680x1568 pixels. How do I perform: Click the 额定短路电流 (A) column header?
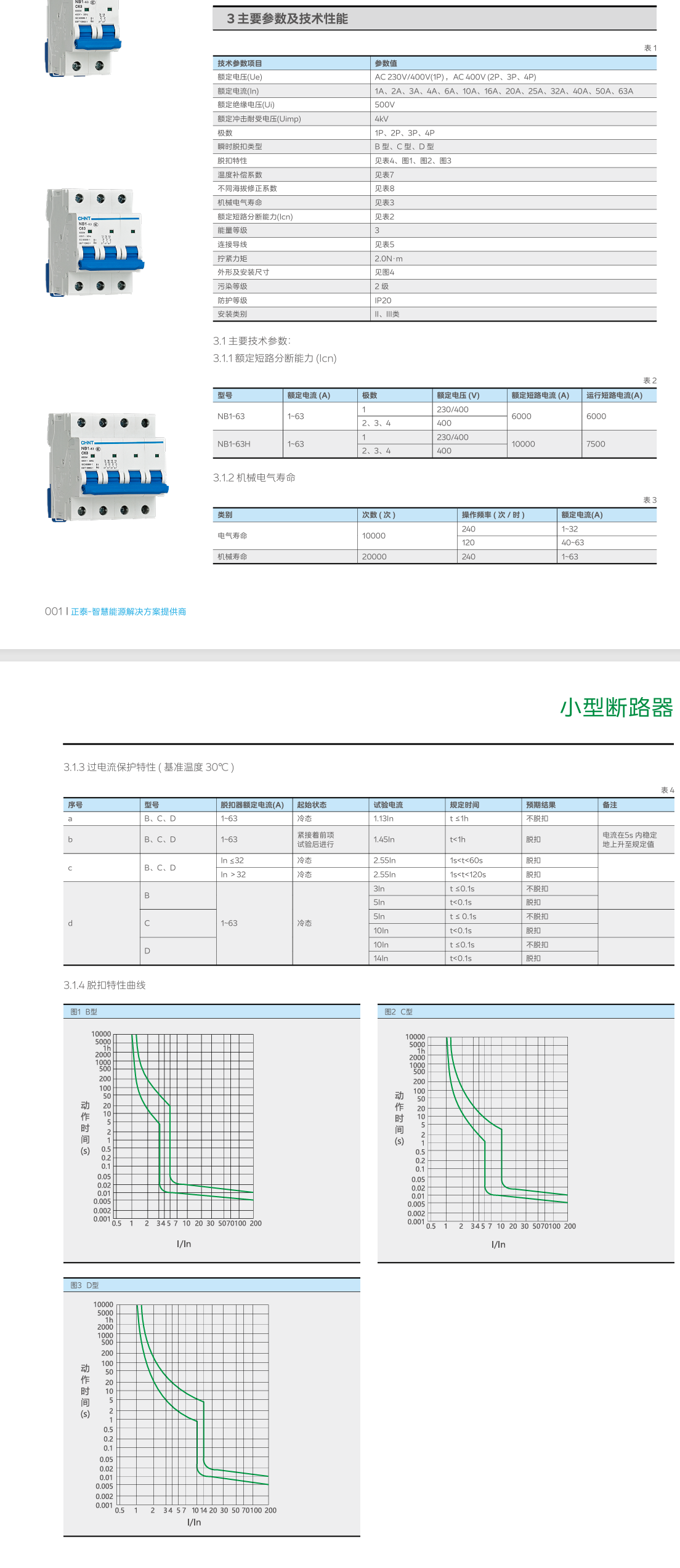pos(540,395)
